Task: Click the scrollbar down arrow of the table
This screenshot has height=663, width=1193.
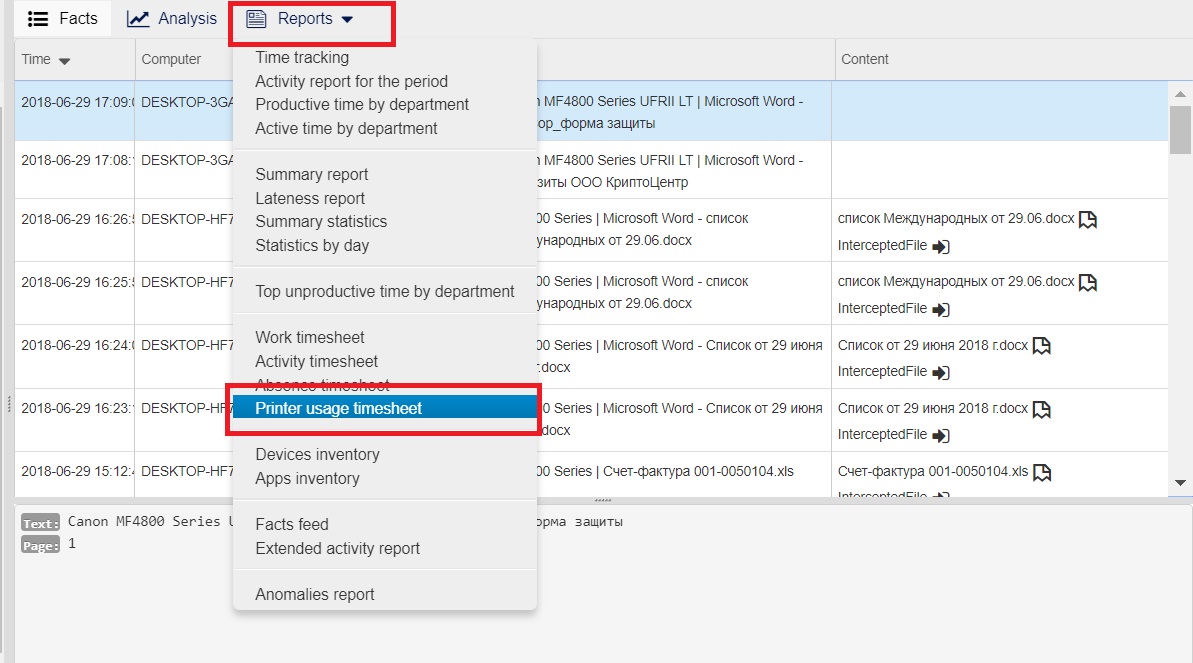Action: click(1180, 483)
